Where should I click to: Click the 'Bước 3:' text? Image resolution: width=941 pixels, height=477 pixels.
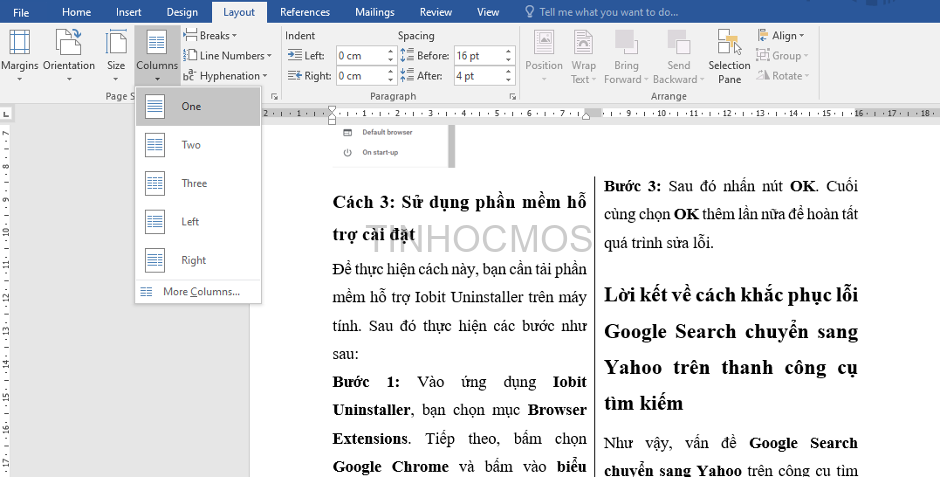tap(632, 186)
